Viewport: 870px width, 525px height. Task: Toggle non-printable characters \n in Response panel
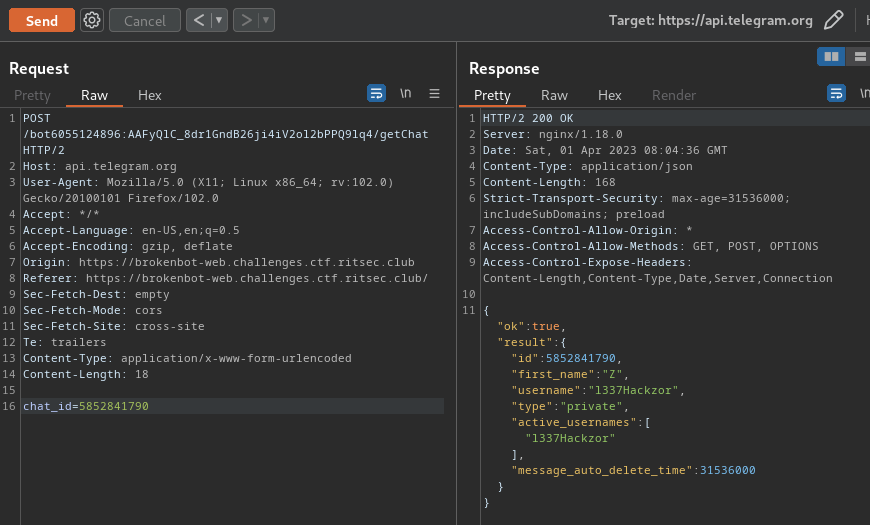[x=864, y=93]
